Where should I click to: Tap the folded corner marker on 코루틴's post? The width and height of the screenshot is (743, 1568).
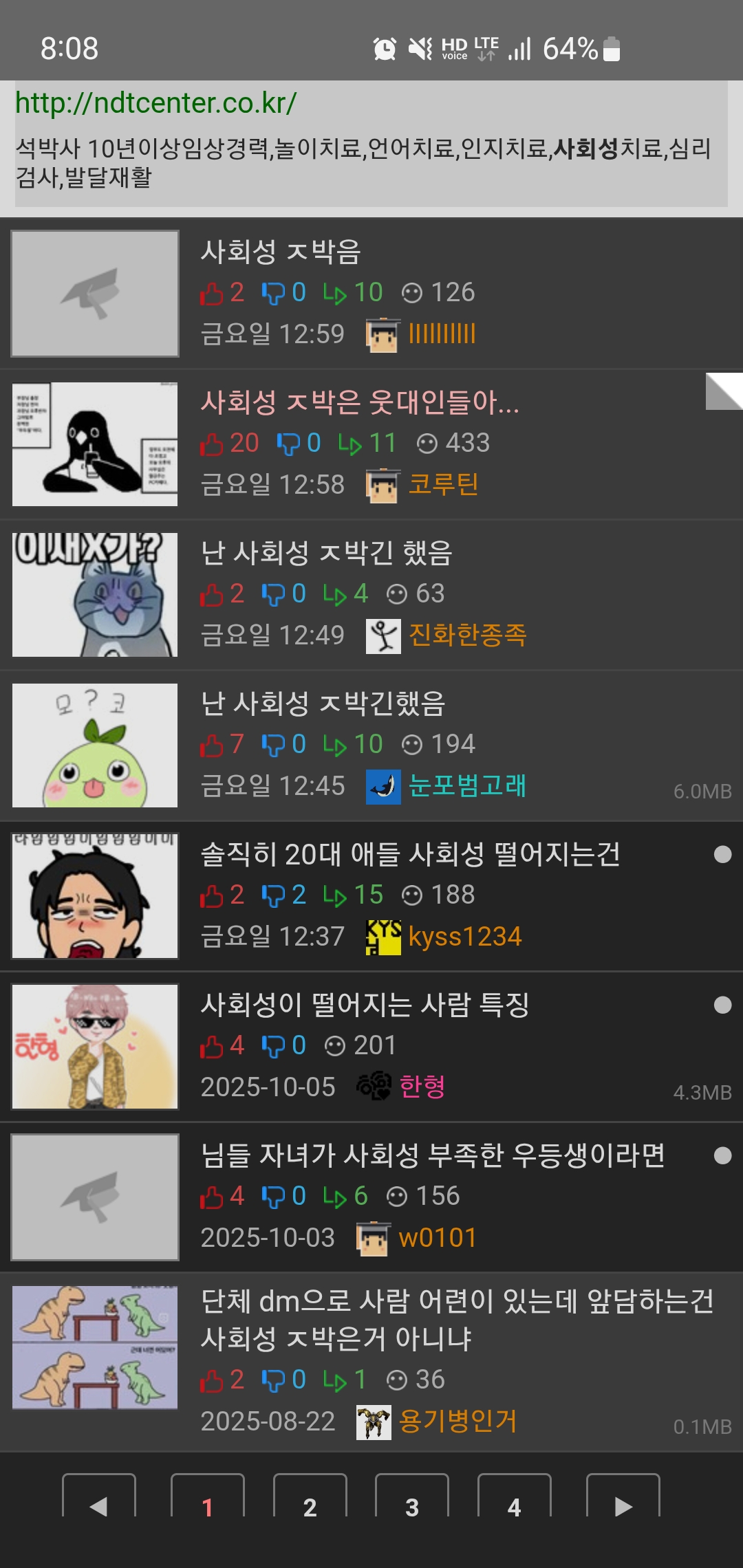724,391
